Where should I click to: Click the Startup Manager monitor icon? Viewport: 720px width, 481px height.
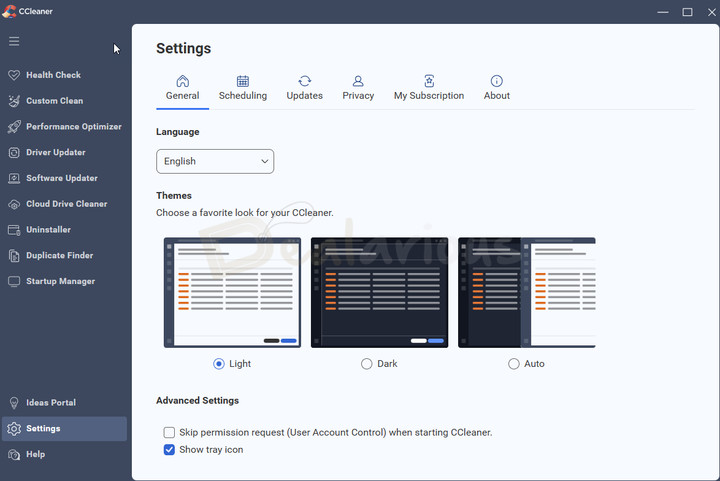(14, 281)
